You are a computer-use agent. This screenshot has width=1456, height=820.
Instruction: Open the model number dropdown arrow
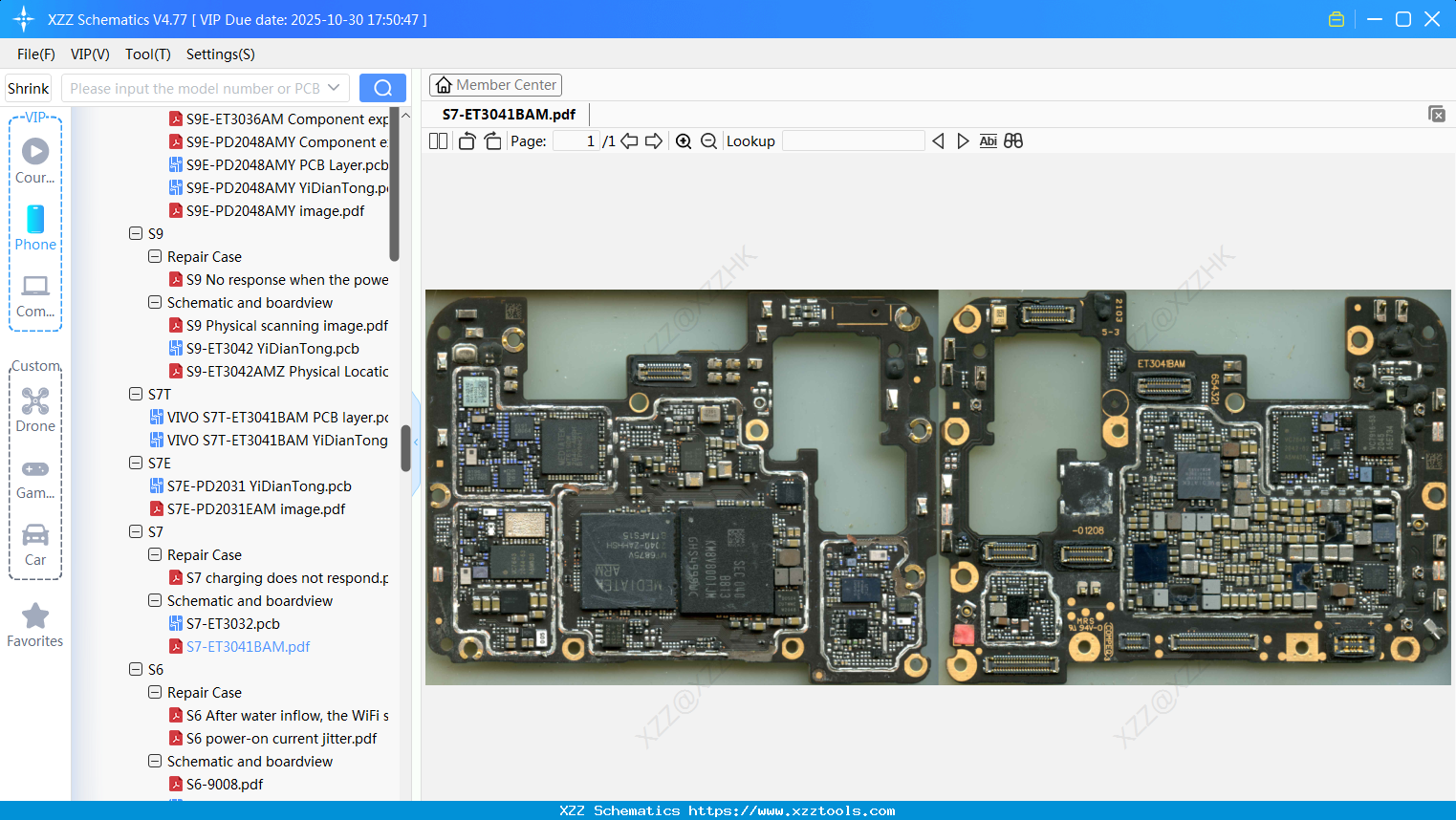click(x=334, y=88)
